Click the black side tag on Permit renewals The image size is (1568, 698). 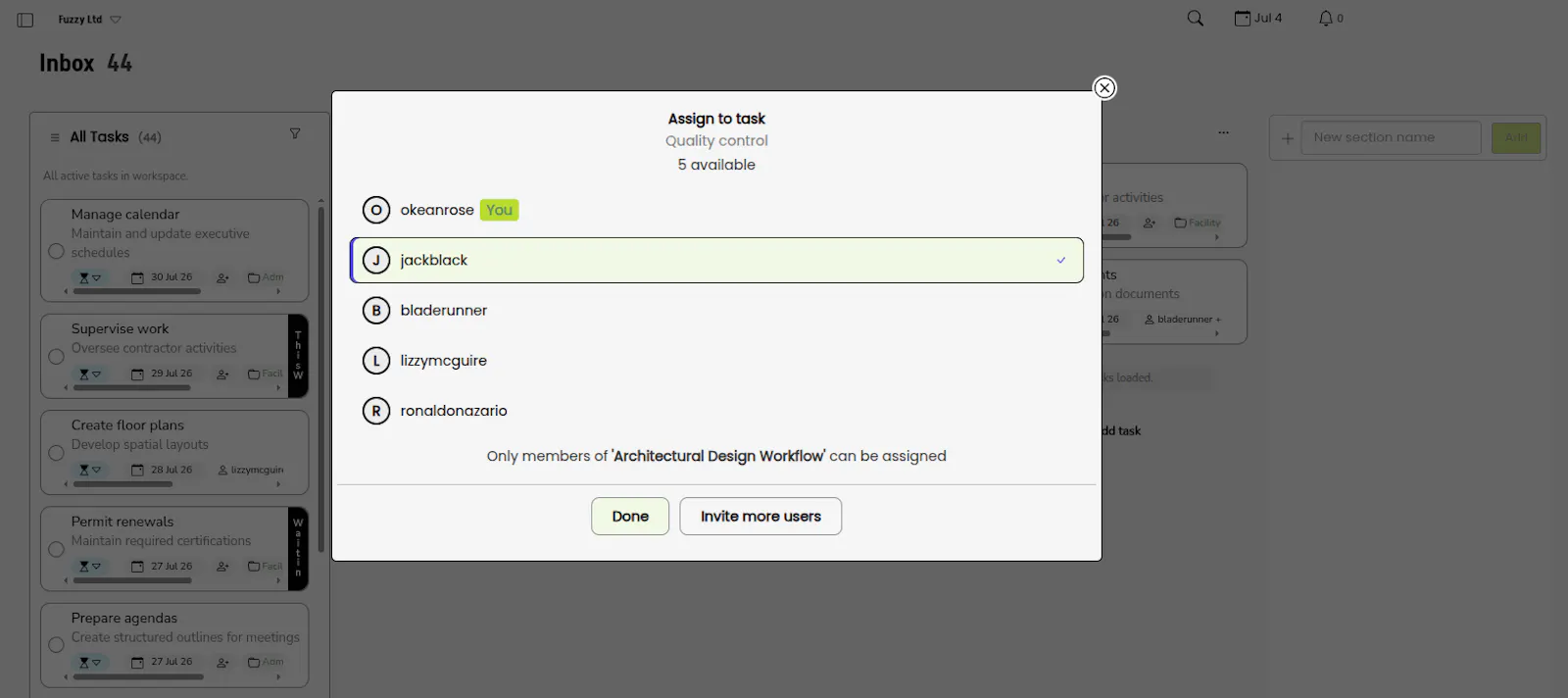tap(298, 549)
